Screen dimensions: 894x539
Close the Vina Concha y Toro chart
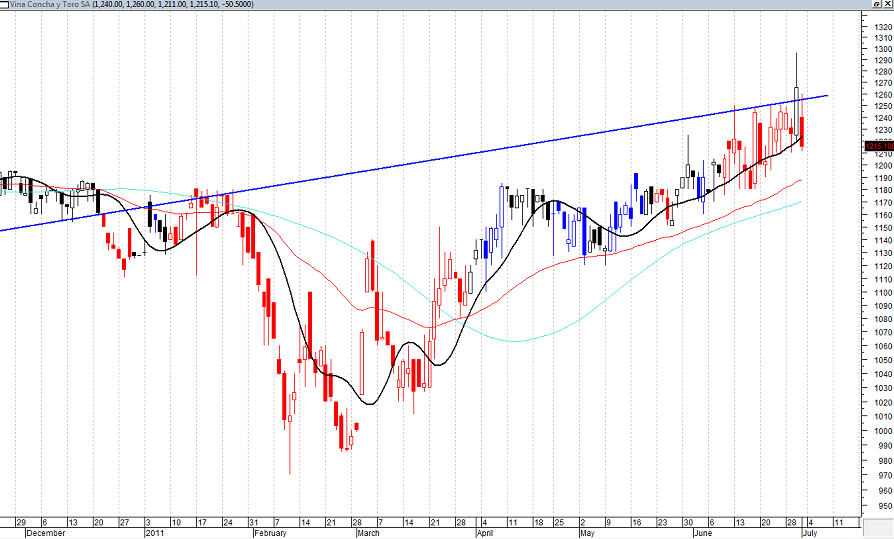[888, 4]
